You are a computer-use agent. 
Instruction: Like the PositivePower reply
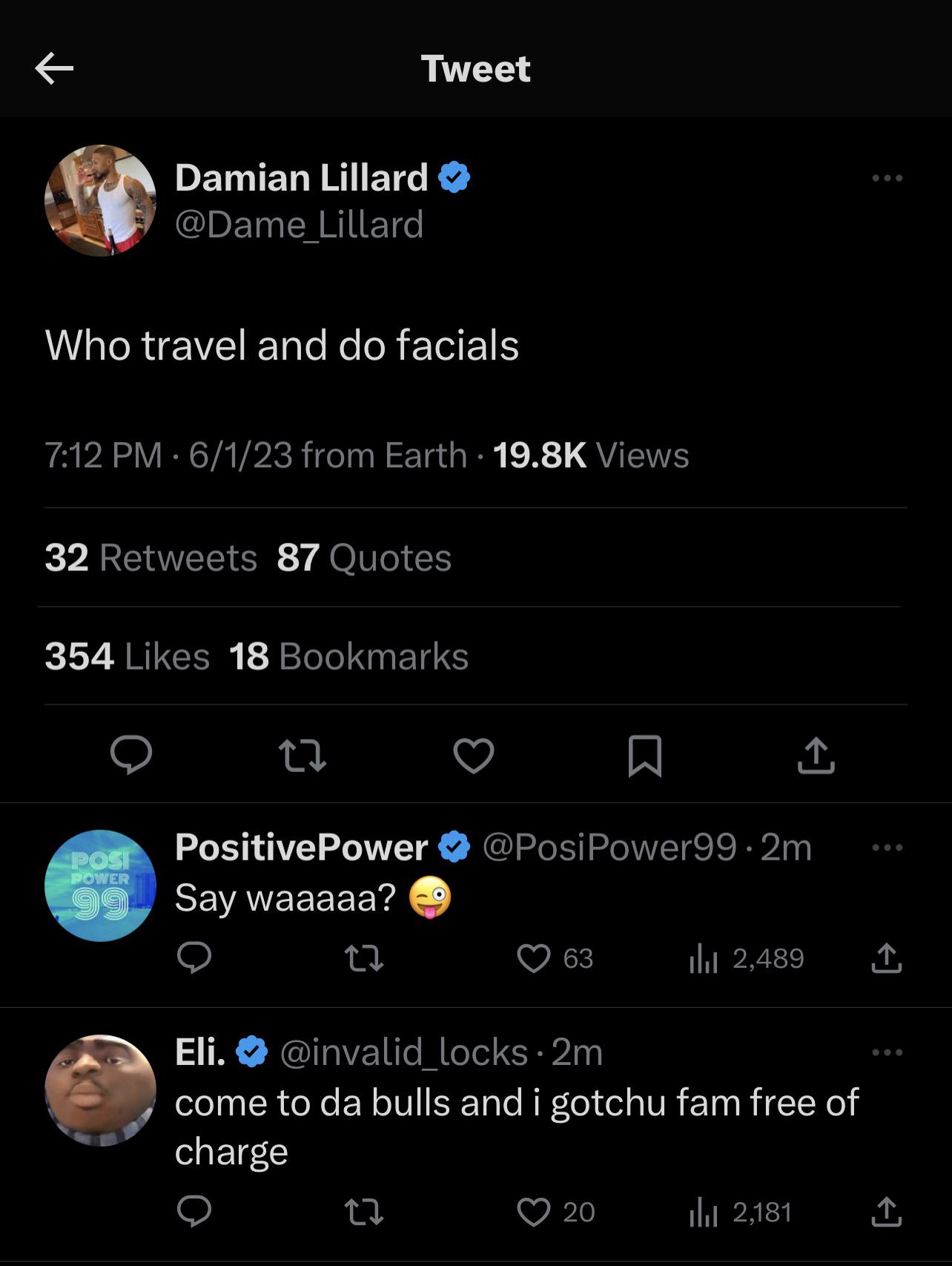(535, 958)
